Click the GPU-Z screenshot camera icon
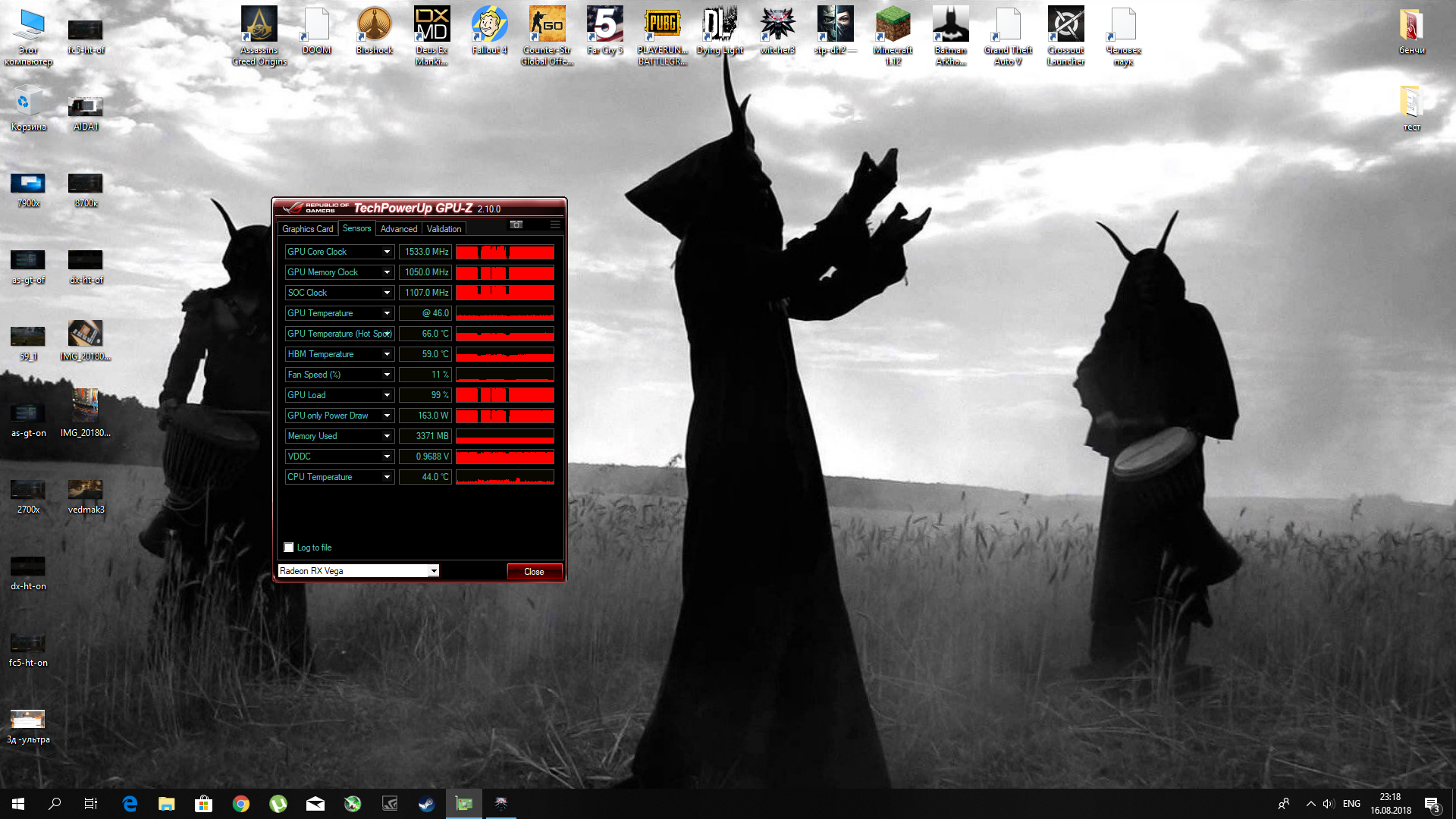Screen dimensions: 1456x819 [x=516, y=224]
